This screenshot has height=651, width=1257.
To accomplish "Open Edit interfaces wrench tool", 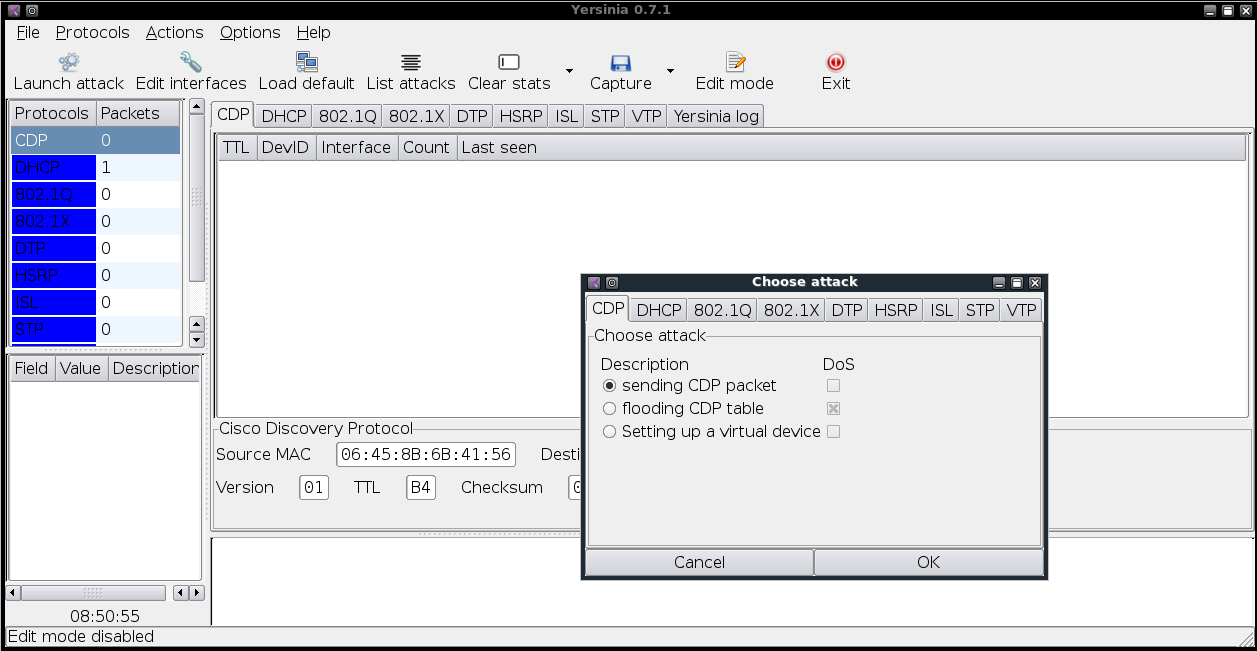I will tap(191, 62).
